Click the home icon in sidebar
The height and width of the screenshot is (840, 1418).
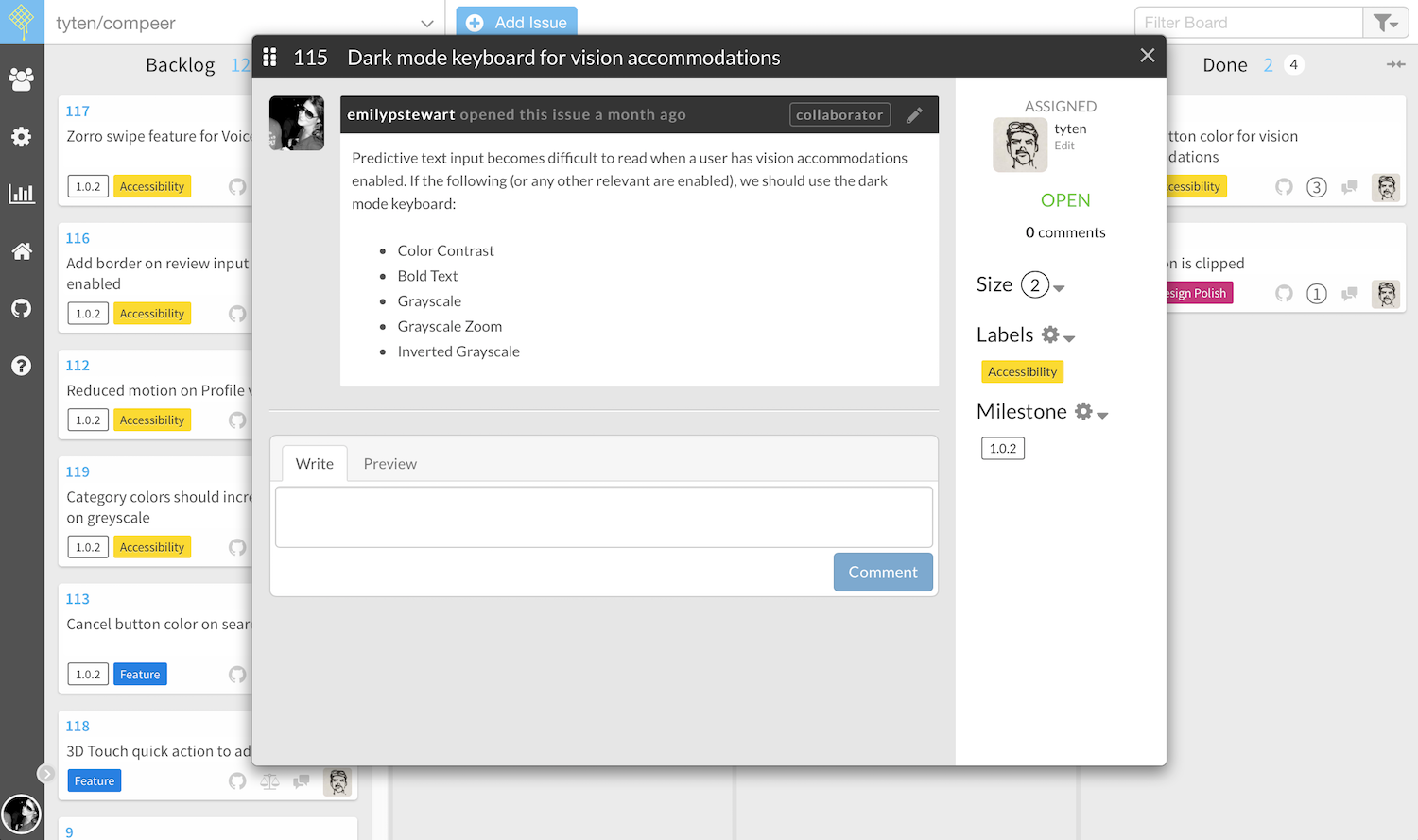[22, 251]
